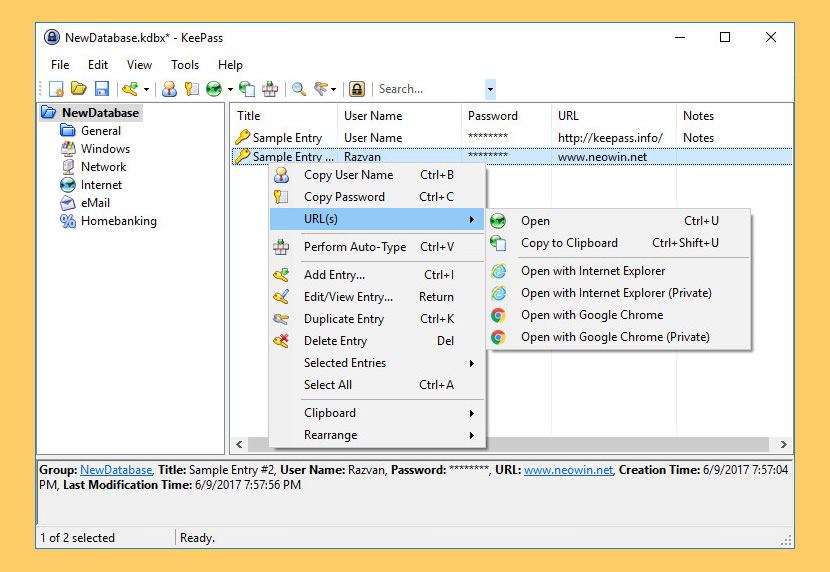Save the database with the floppy icon
This screenshot has width=830, height=572.
102,89
